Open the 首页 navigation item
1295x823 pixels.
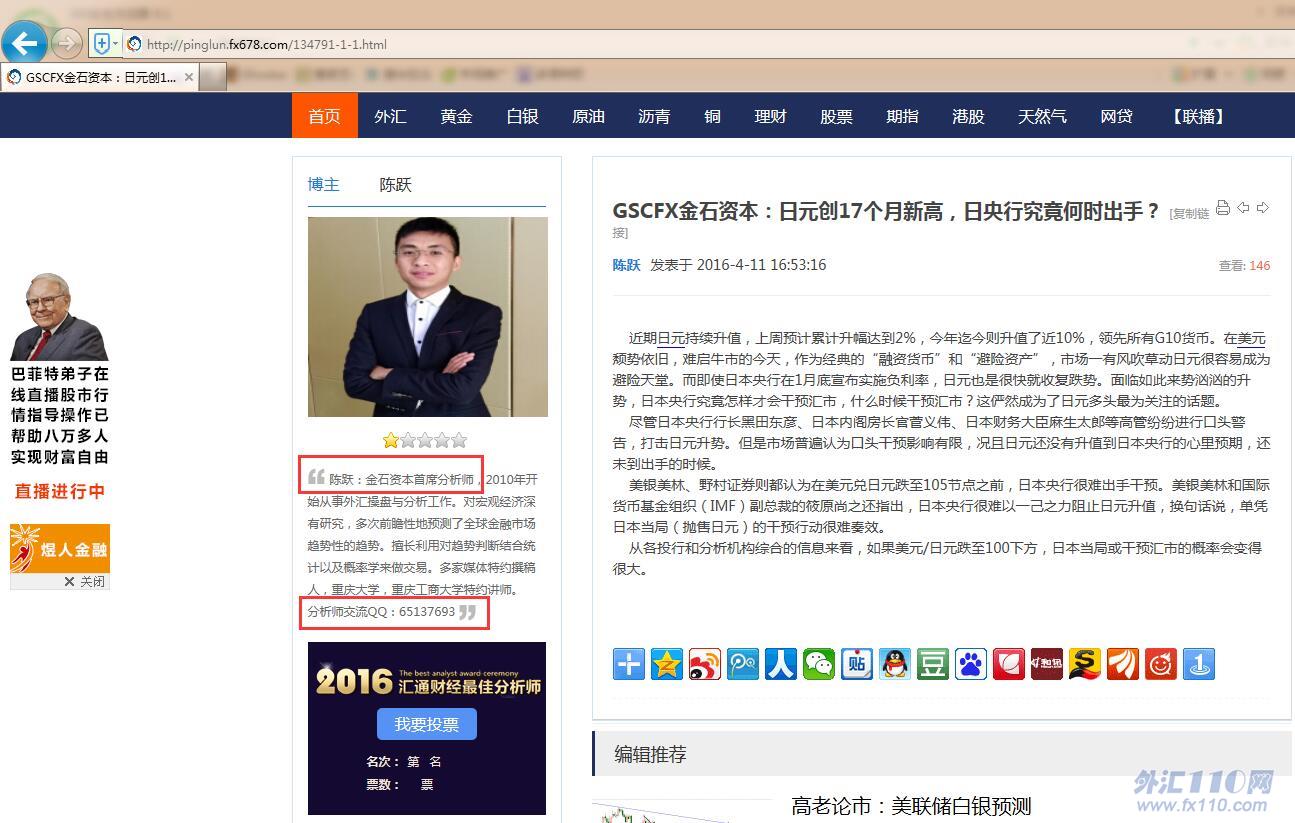pyautogui.click(x=324, y=116)
